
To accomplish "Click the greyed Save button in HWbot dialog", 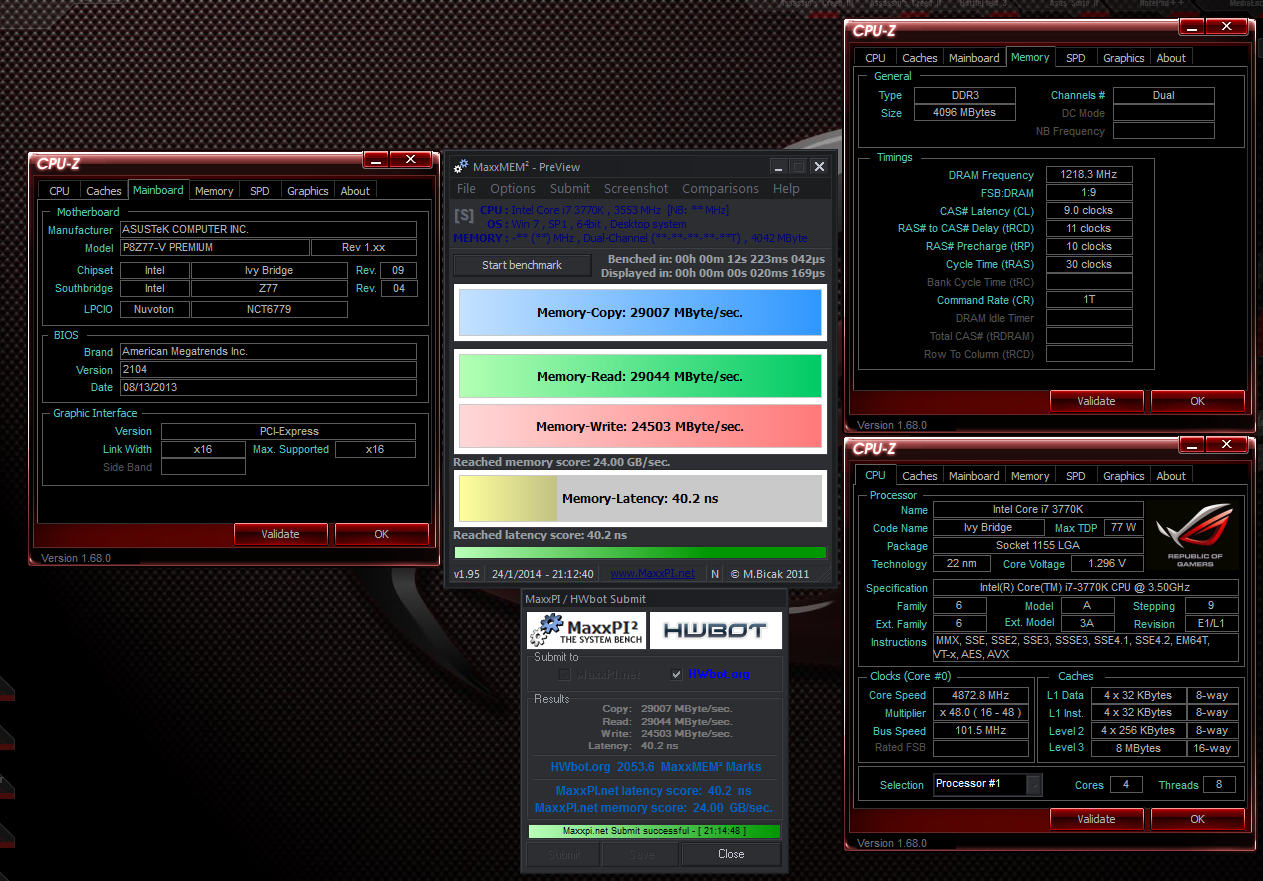I will [x=641, y=854].
